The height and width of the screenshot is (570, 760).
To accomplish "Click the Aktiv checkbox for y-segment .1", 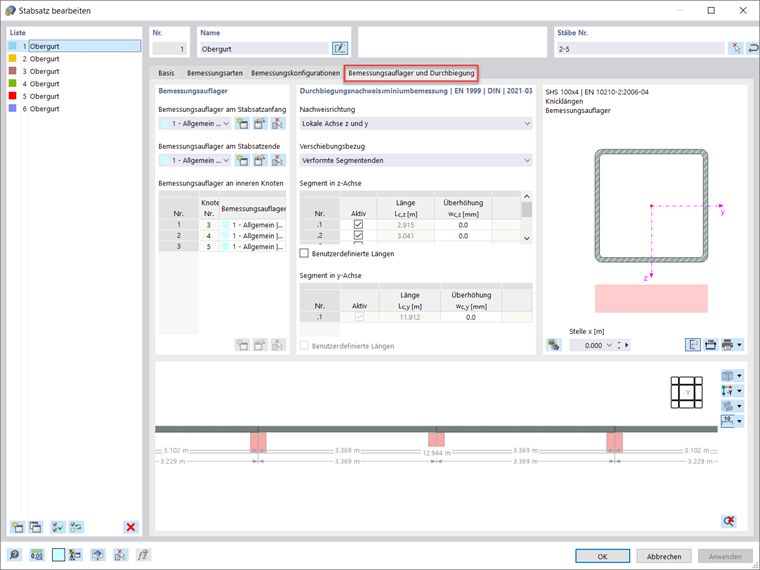I will 359,317.
